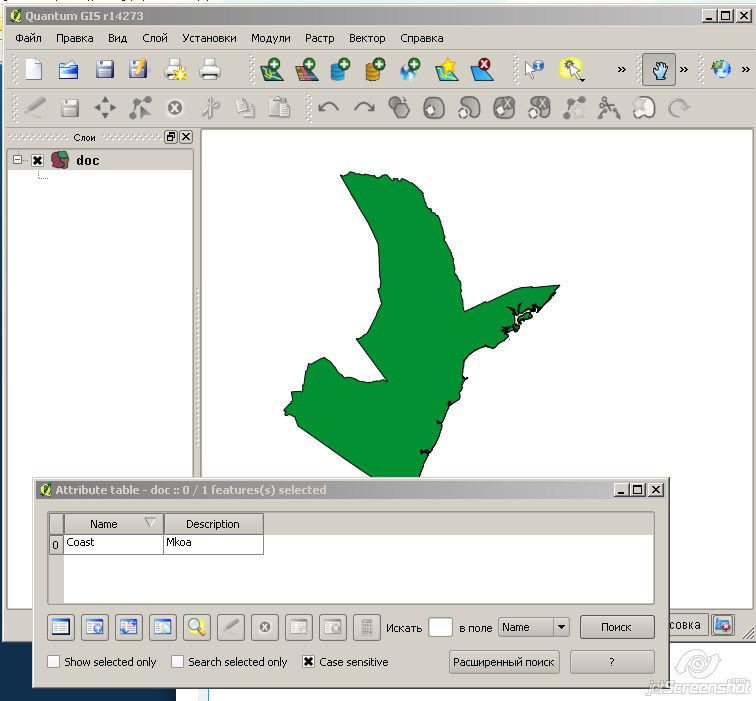756x701 pixels.
Task: Collapse the doc layer tree node
Action: (x=17, y=160)
